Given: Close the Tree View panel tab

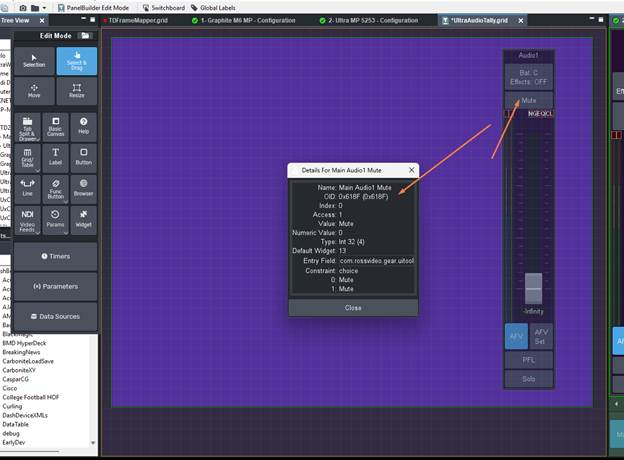Looking at the screenshot, I should coord(42,20).
